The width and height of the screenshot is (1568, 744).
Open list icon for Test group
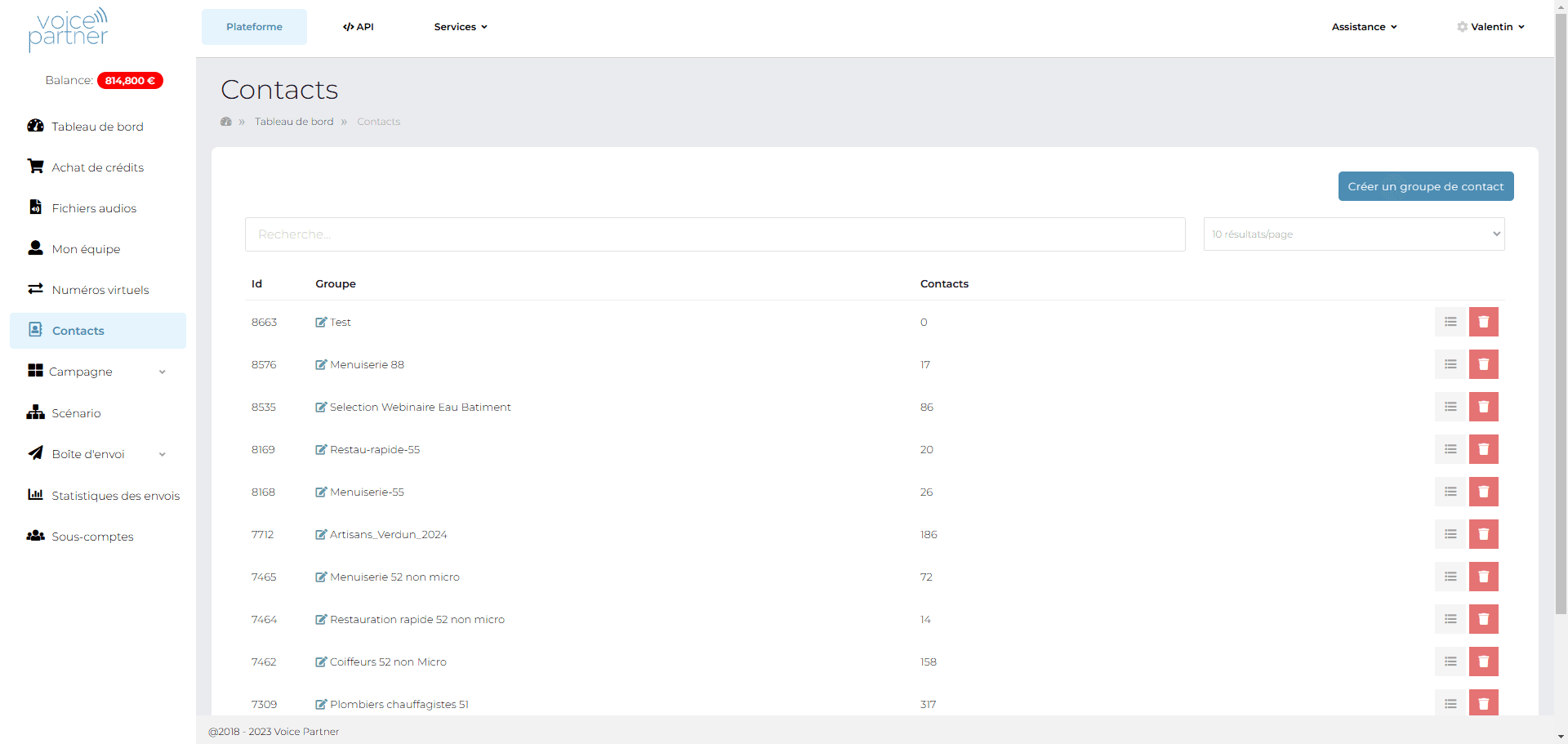click(x=1450, y=322)
